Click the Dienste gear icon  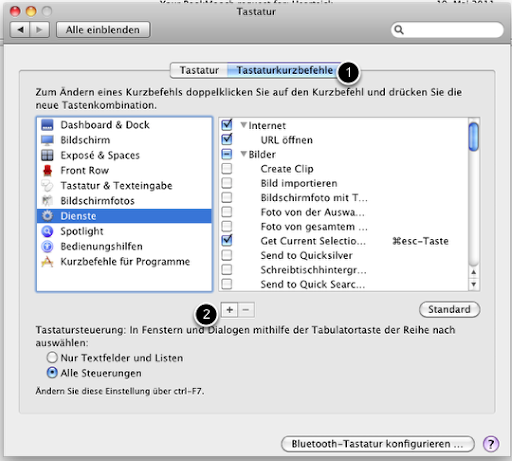tap(47, 216)
